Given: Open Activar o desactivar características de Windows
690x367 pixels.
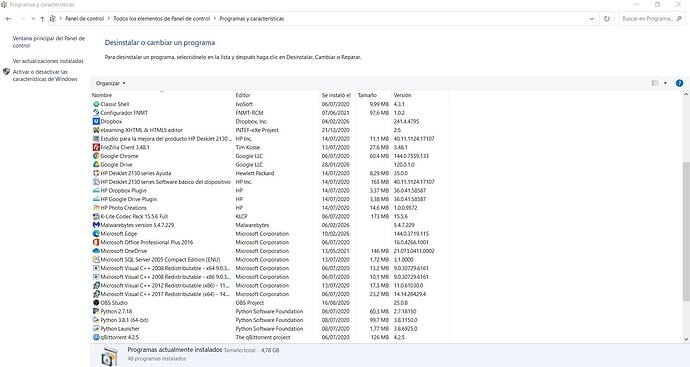Looking at the screenshot, I should (x=45, y=75).
